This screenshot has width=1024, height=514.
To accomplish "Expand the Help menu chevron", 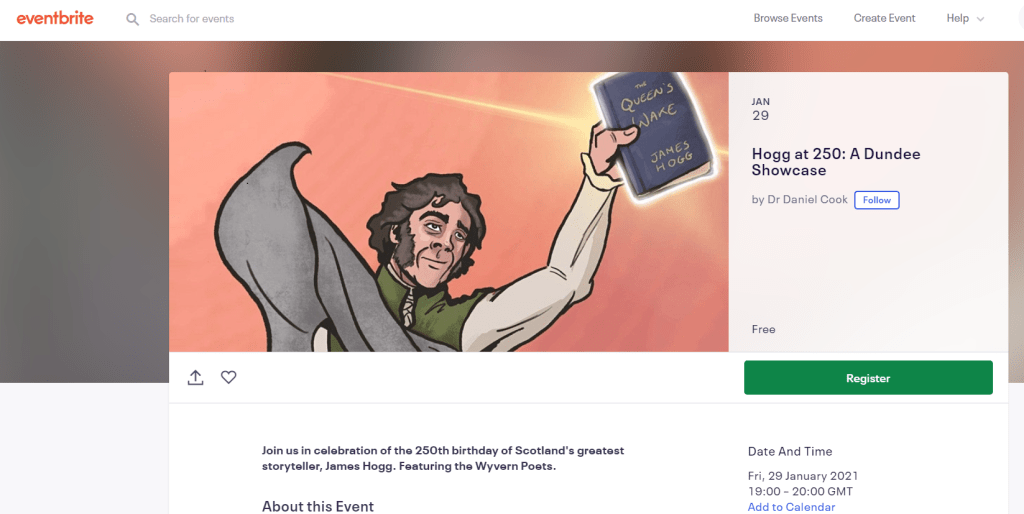I will tap(980, 19).
